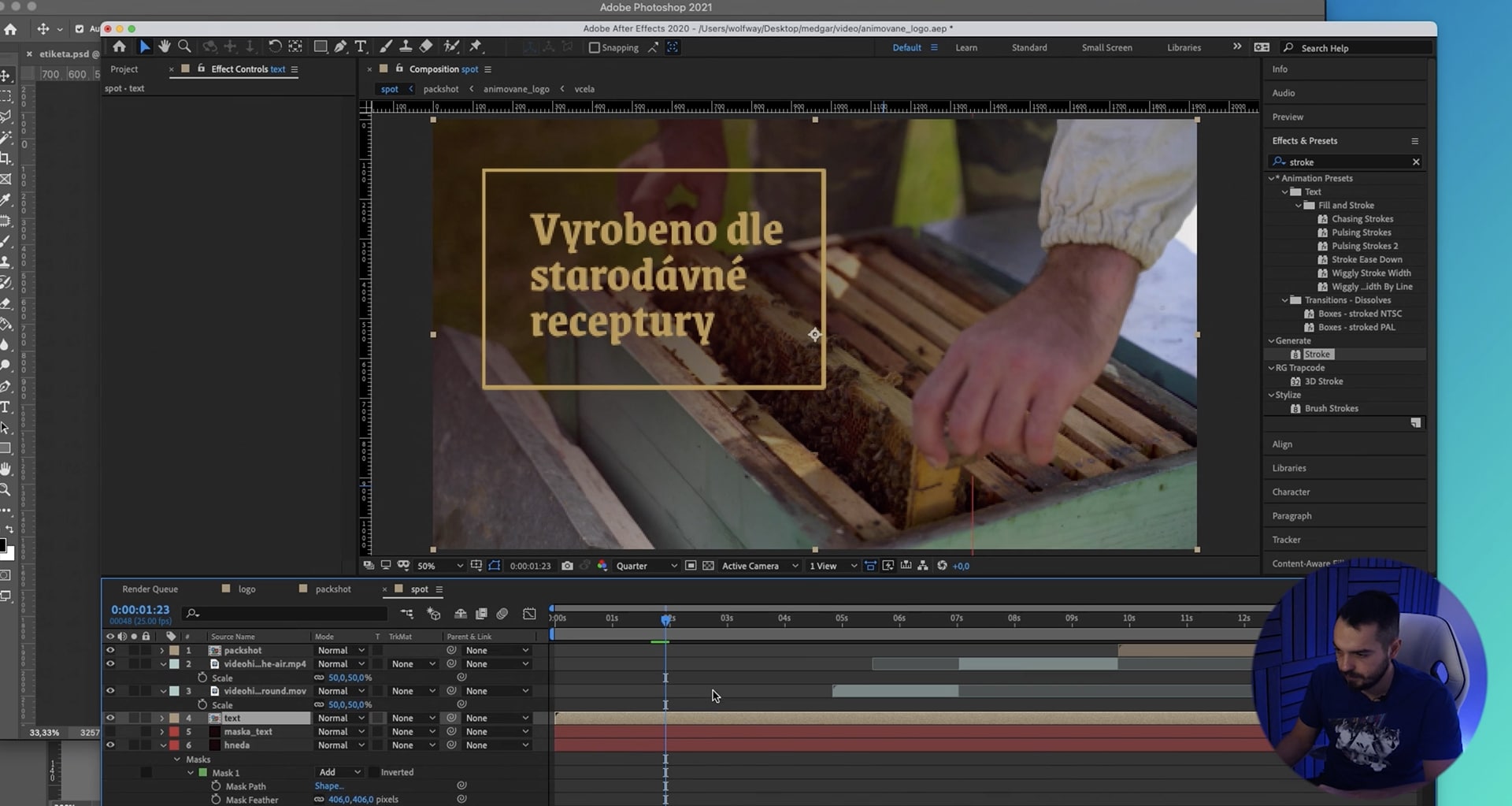Click the Shape... link for Mask Path
This screenshot has height=806, width=1512.
tap(329, 786)
